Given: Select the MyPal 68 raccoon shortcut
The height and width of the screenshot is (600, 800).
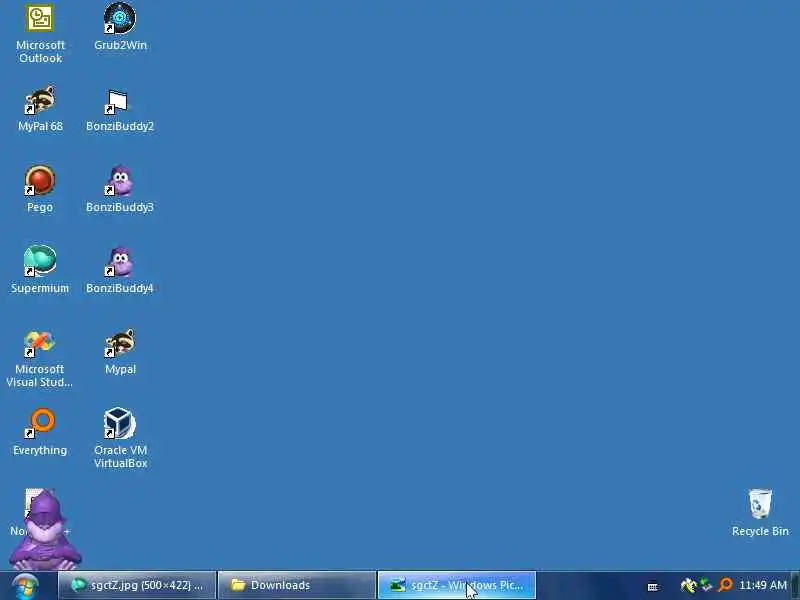Looking at the screenshot, I should (x=40, y=108).
